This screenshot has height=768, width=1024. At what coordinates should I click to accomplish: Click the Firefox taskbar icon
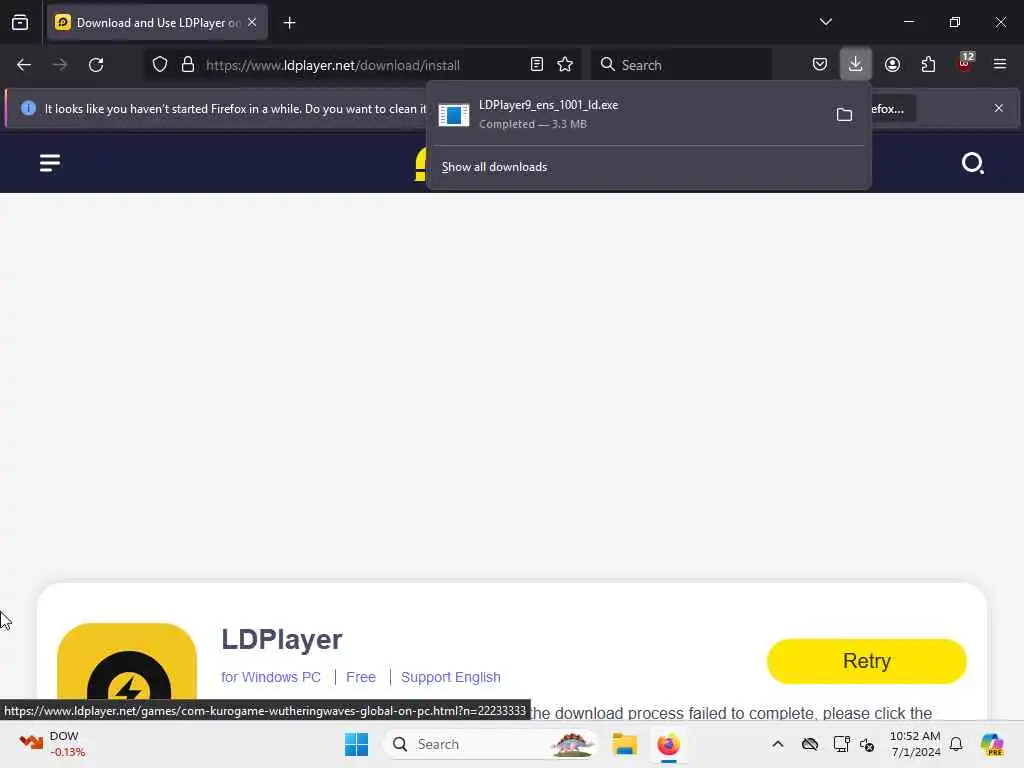[668, 744]
